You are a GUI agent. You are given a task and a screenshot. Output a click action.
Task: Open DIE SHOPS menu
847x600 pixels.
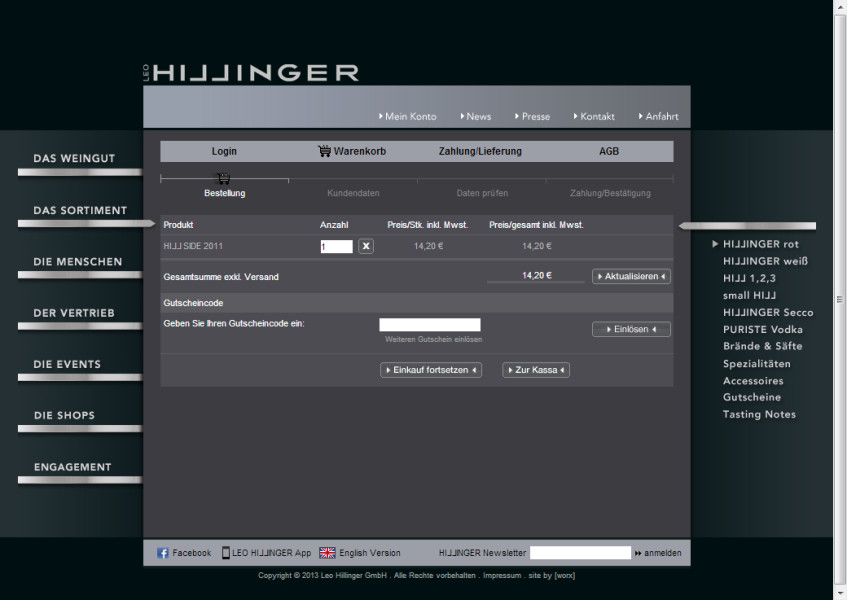point(64,416)
